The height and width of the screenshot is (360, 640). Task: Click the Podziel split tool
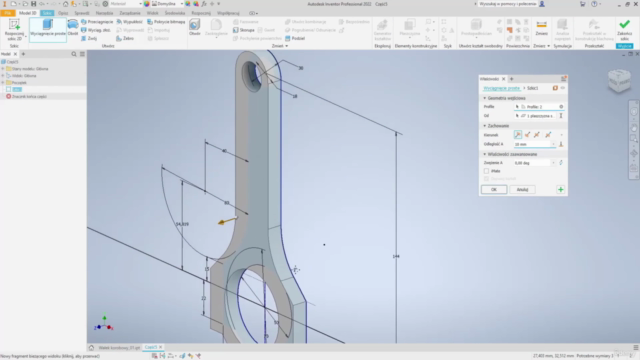pos(295,38)
